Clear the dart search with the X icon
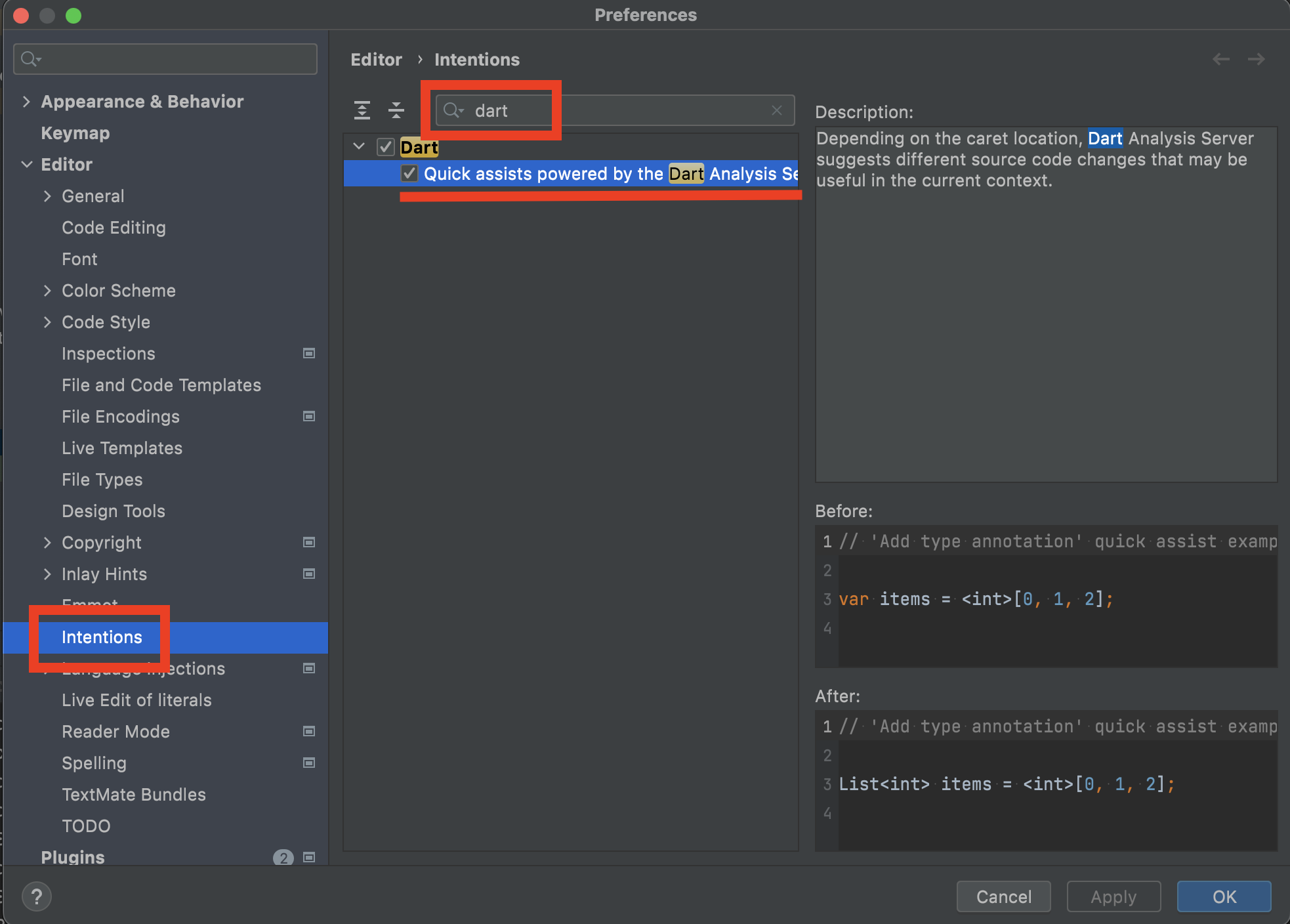Screen dimensions: 1290x924 point(777,110)
